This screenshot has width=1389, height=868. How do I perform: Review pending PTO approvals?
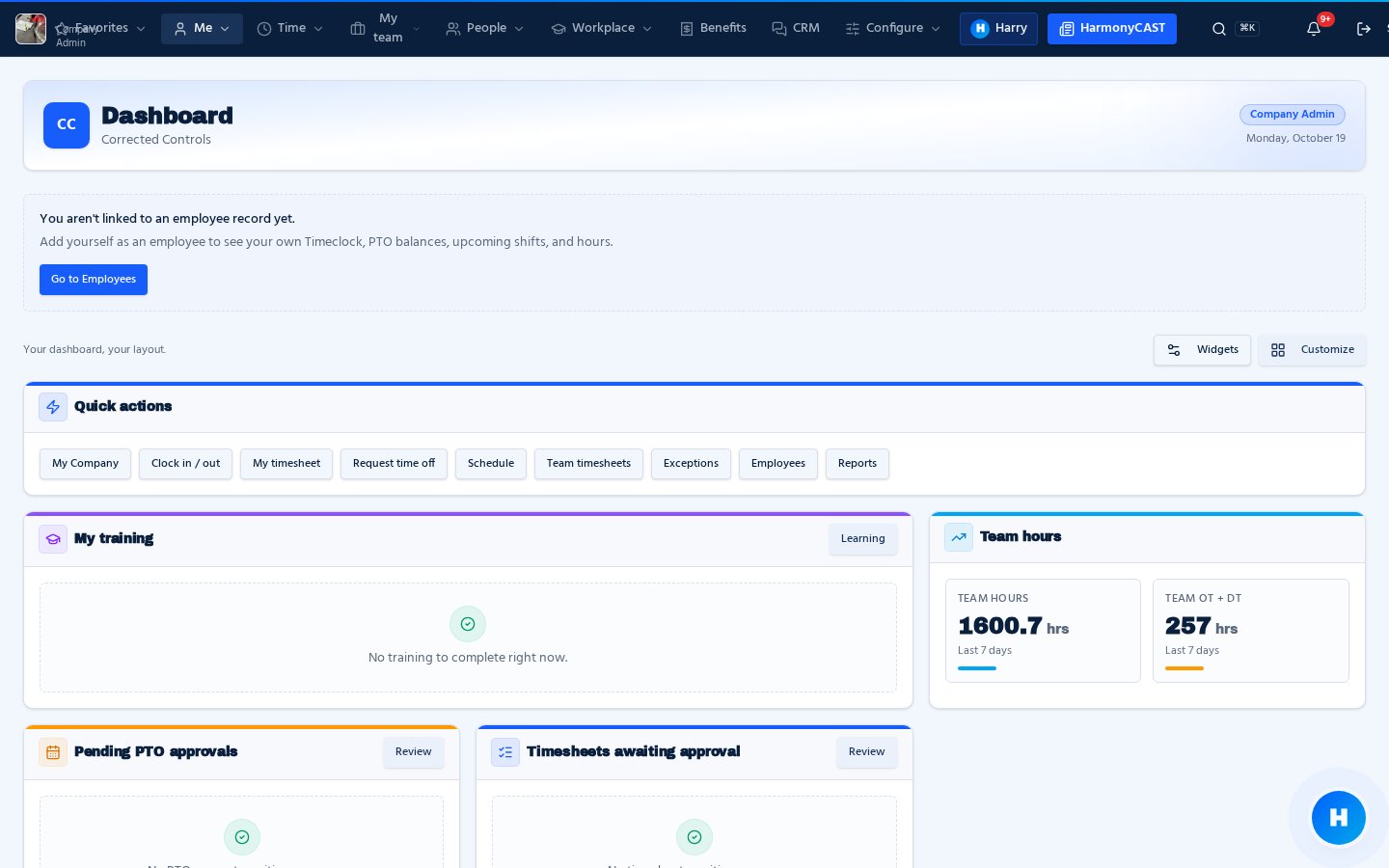[414, 752]
